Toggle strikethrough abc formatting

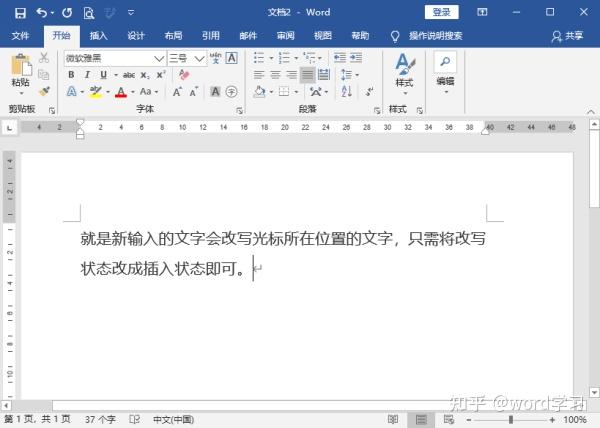129,75
